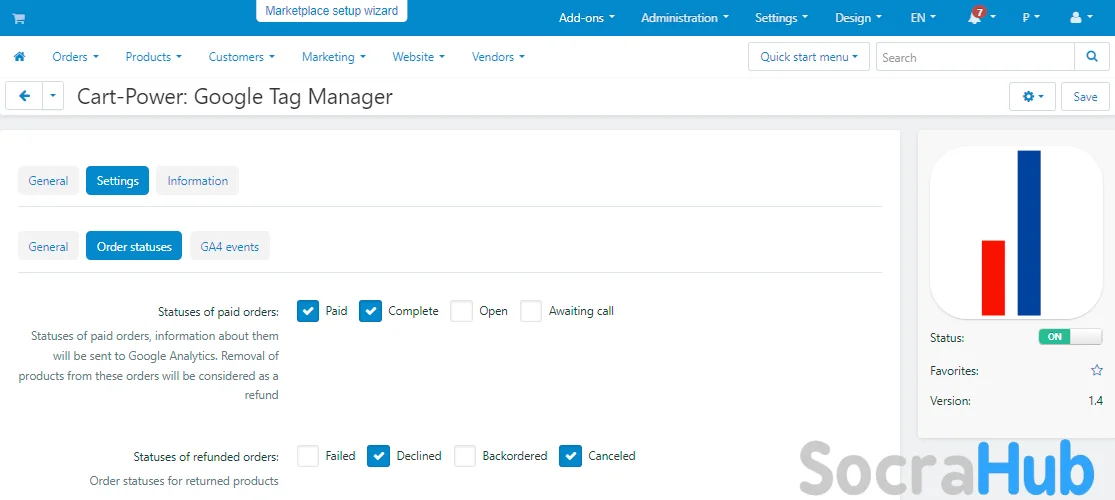Screen dimensions: 1115x500
Task: Open the gear settings menu
Action: point(1032,96)
